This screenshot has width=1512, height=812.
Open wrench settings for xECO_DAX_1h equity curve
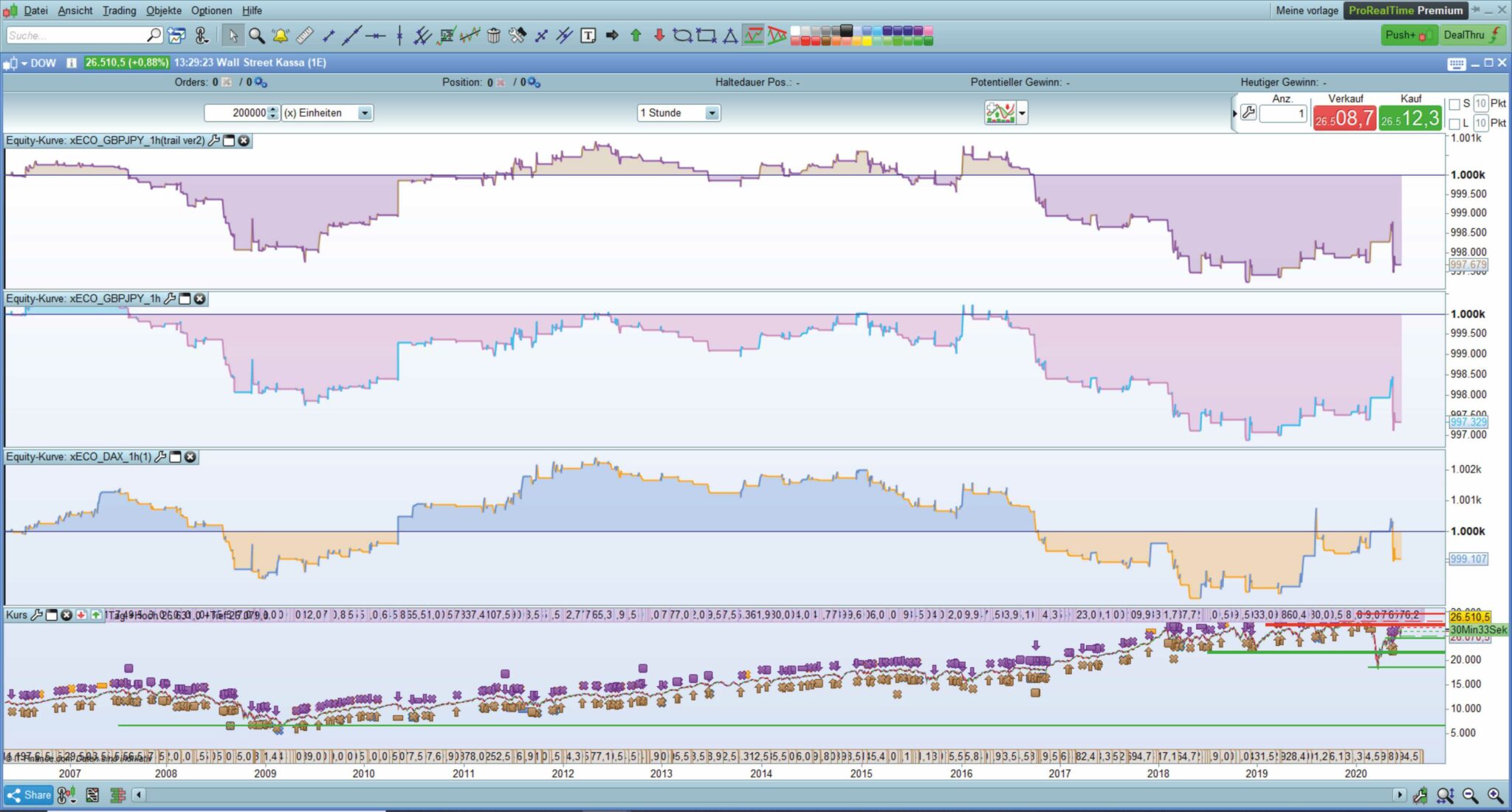160,457
